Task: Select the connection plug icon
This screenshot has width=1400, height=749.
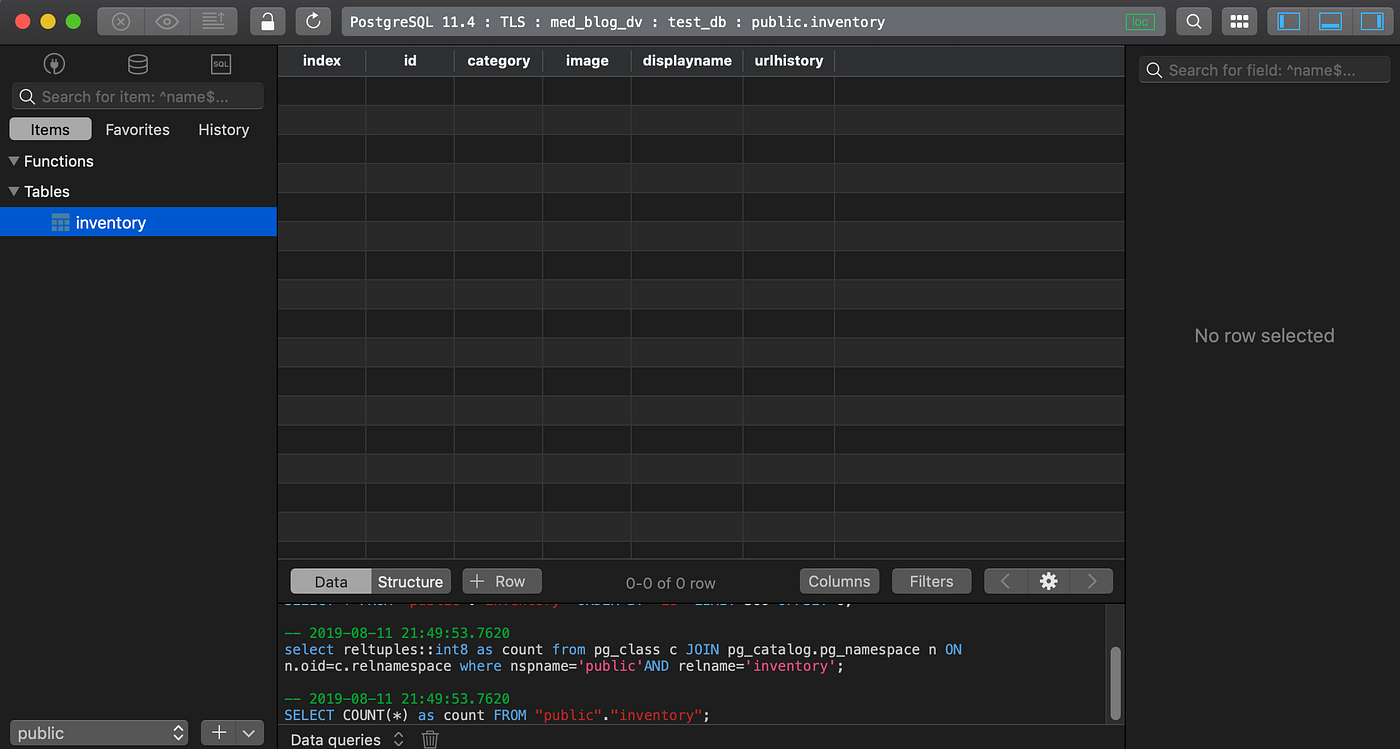Action: (54, 63)
